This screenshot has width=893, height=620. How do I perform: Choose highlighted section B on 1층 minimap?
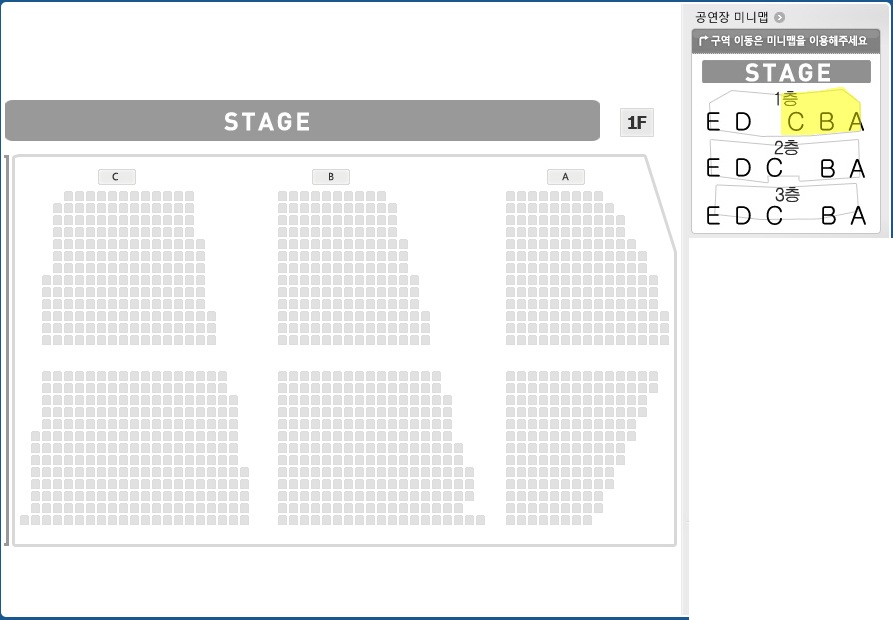tap(826, 122)
